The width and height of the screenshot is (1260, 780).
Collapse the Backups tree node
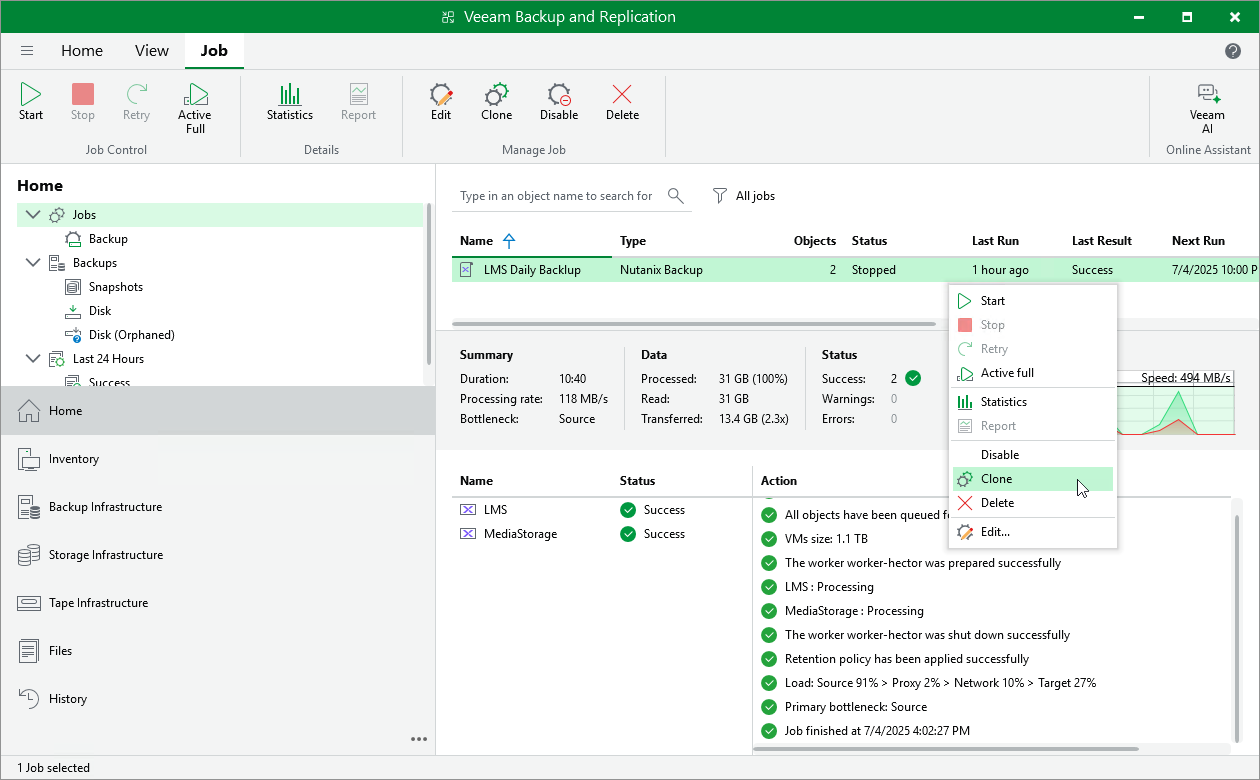click(33, 263)
